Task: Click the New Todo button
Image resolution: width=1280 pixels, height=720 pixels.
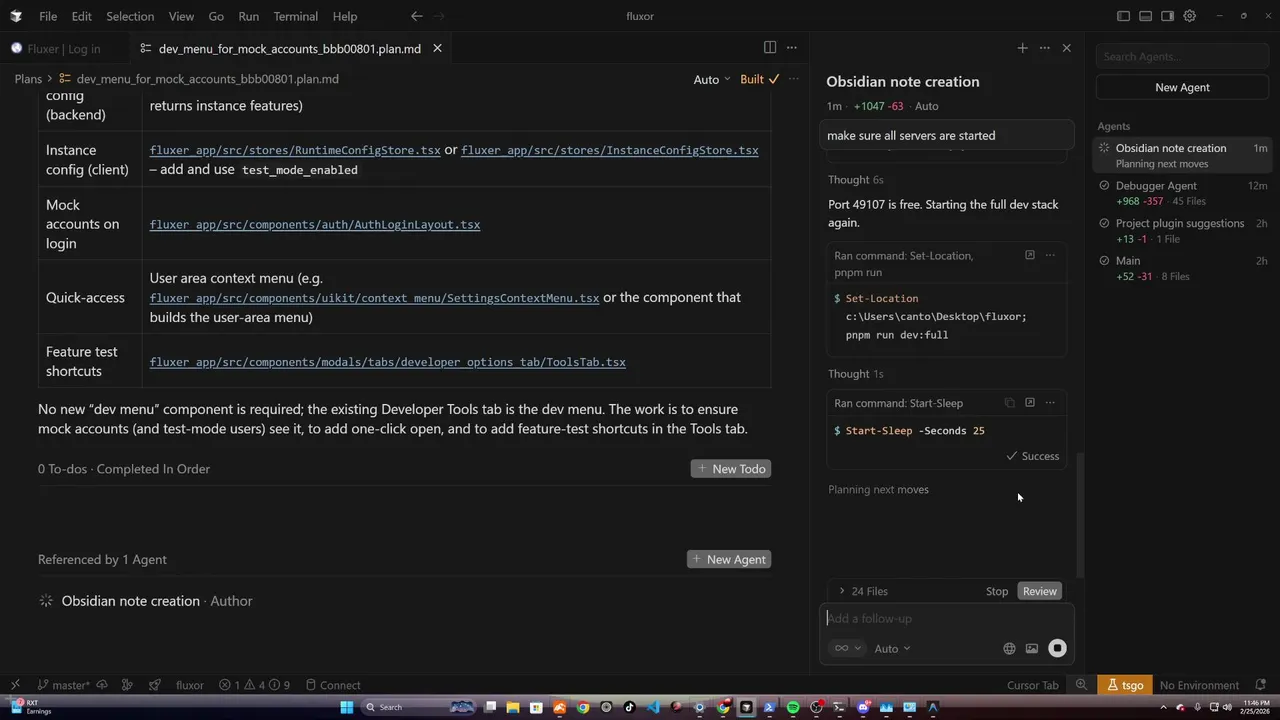Action: (x=731, y=469)
